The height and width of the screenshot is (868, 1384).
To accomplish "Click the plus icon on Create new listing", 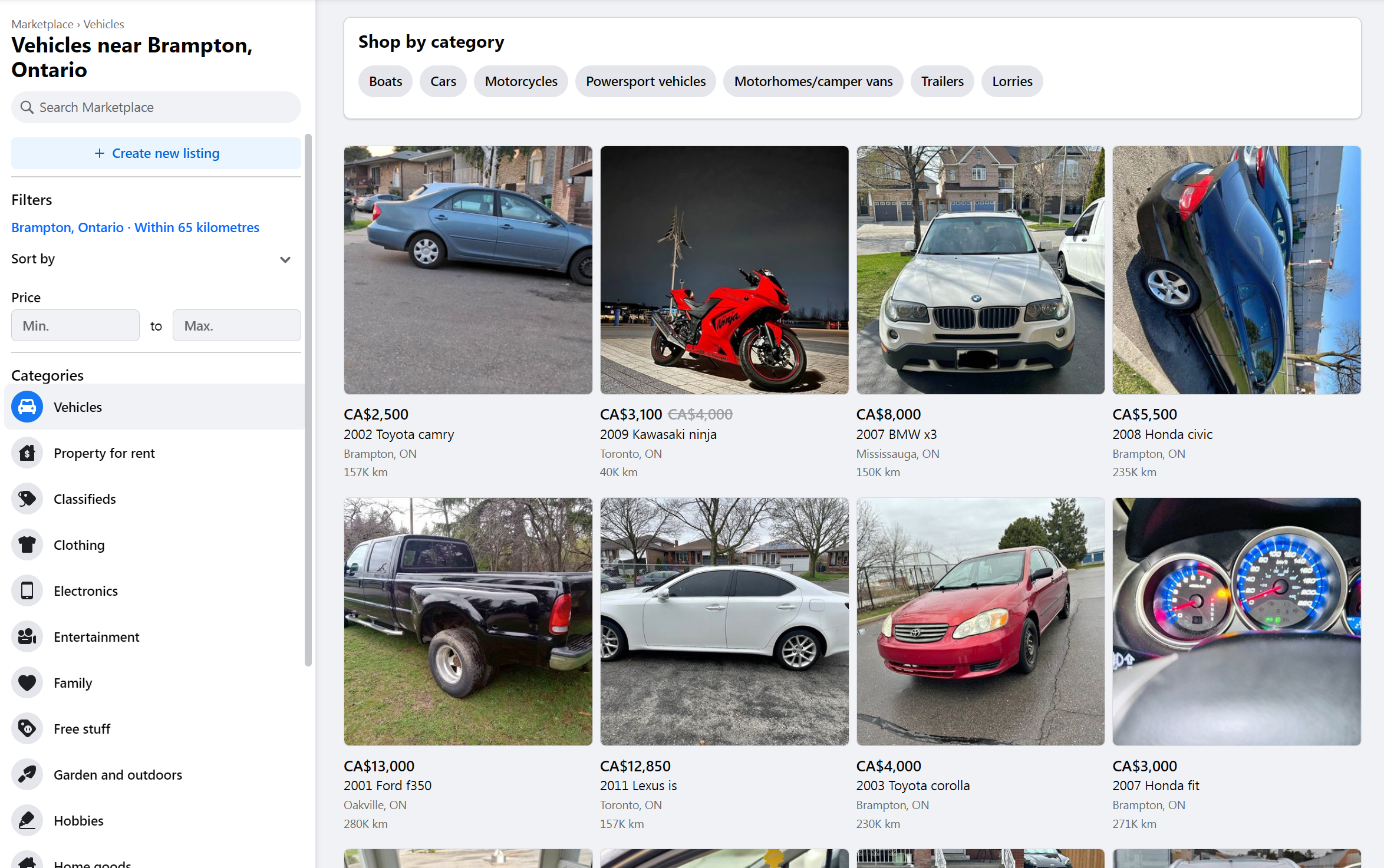I will point(100,153).
